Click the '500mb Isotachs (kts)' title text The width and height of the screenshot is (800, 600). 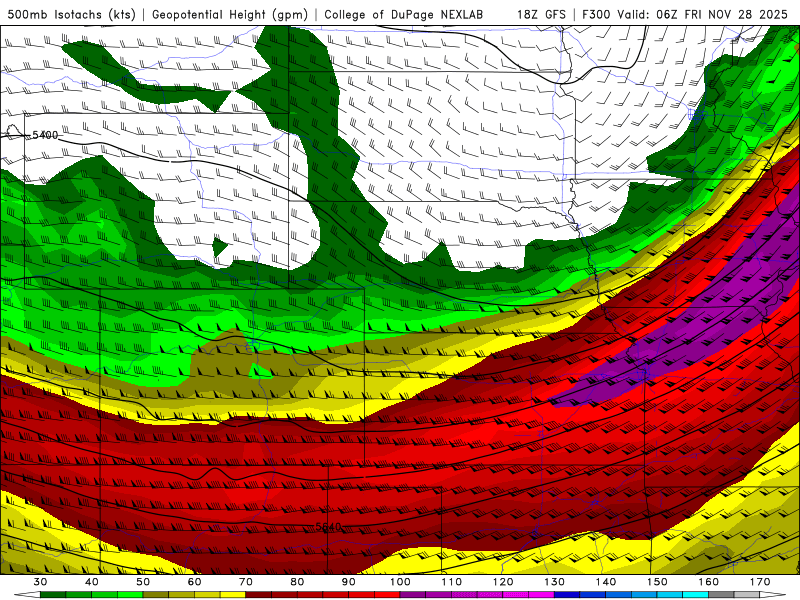pyautogui.click(x=71, y=14)
